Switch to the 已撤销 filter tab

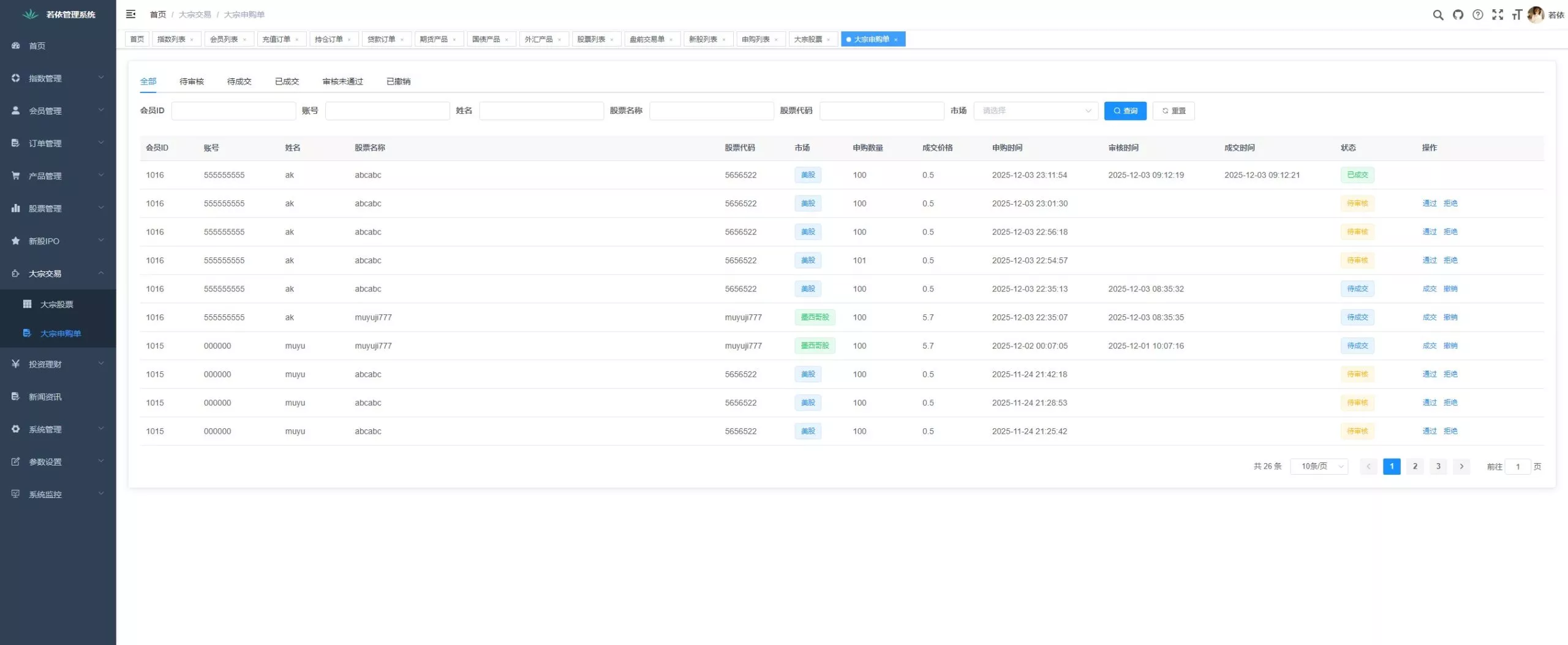(x=398, y=81)
